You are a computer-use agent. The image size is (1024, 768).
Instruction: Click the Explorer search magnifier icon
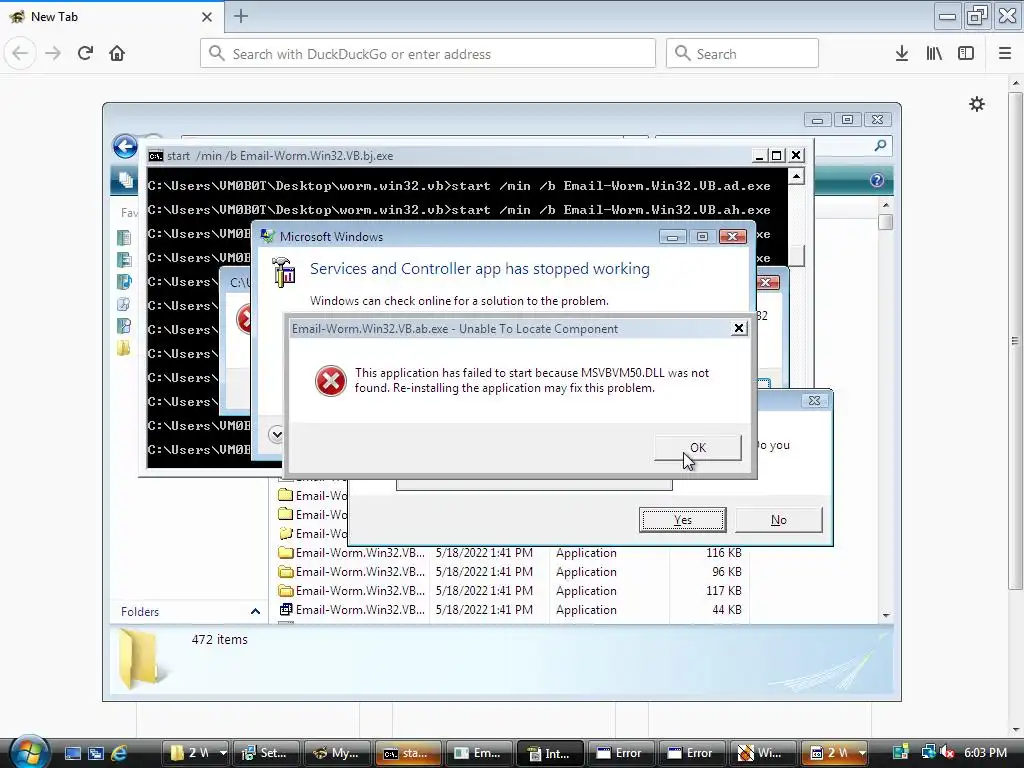(880, 146)
